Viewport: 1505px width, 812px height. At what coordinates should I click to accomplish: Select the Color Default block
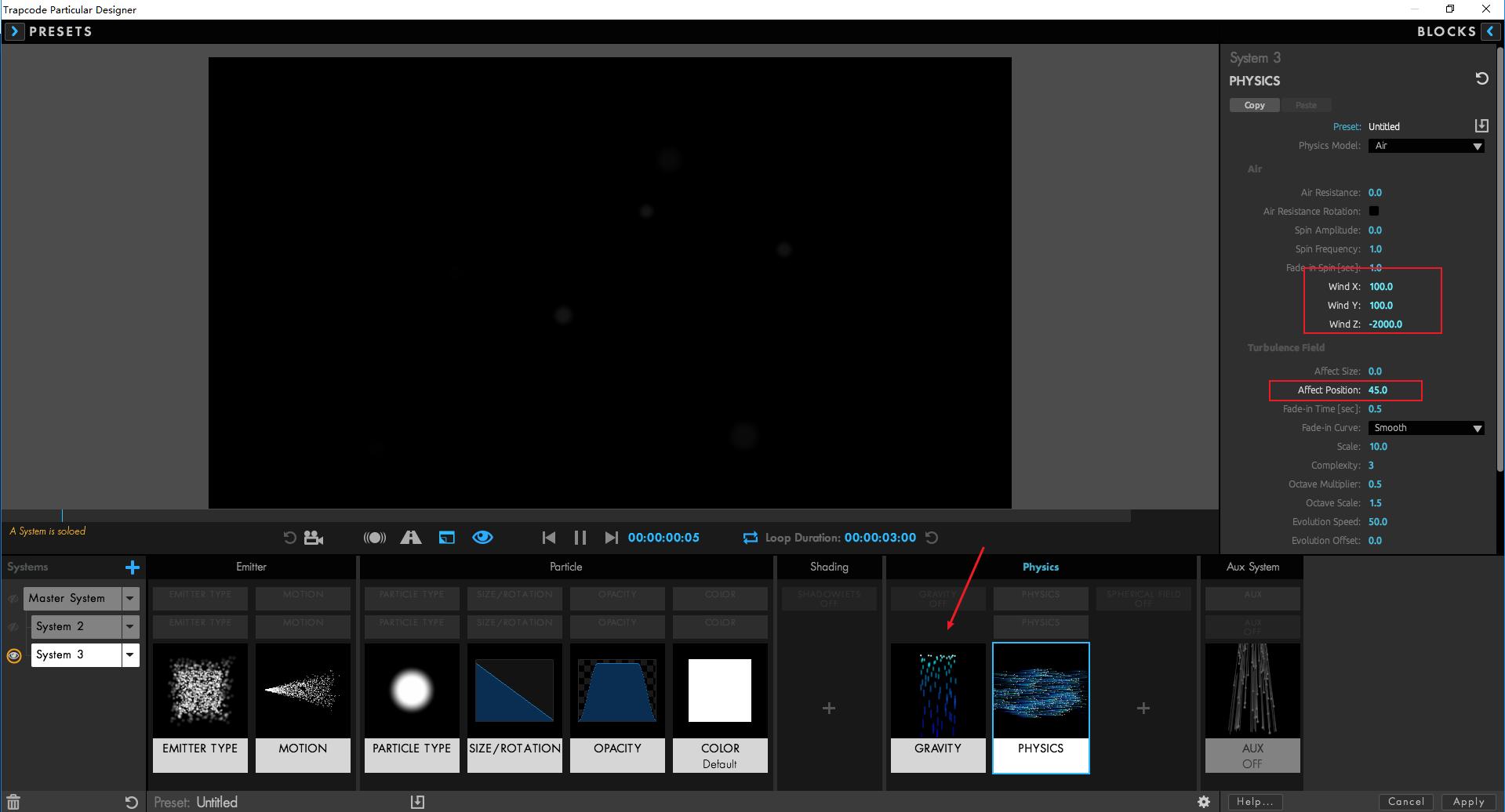[x=720, y=709]
